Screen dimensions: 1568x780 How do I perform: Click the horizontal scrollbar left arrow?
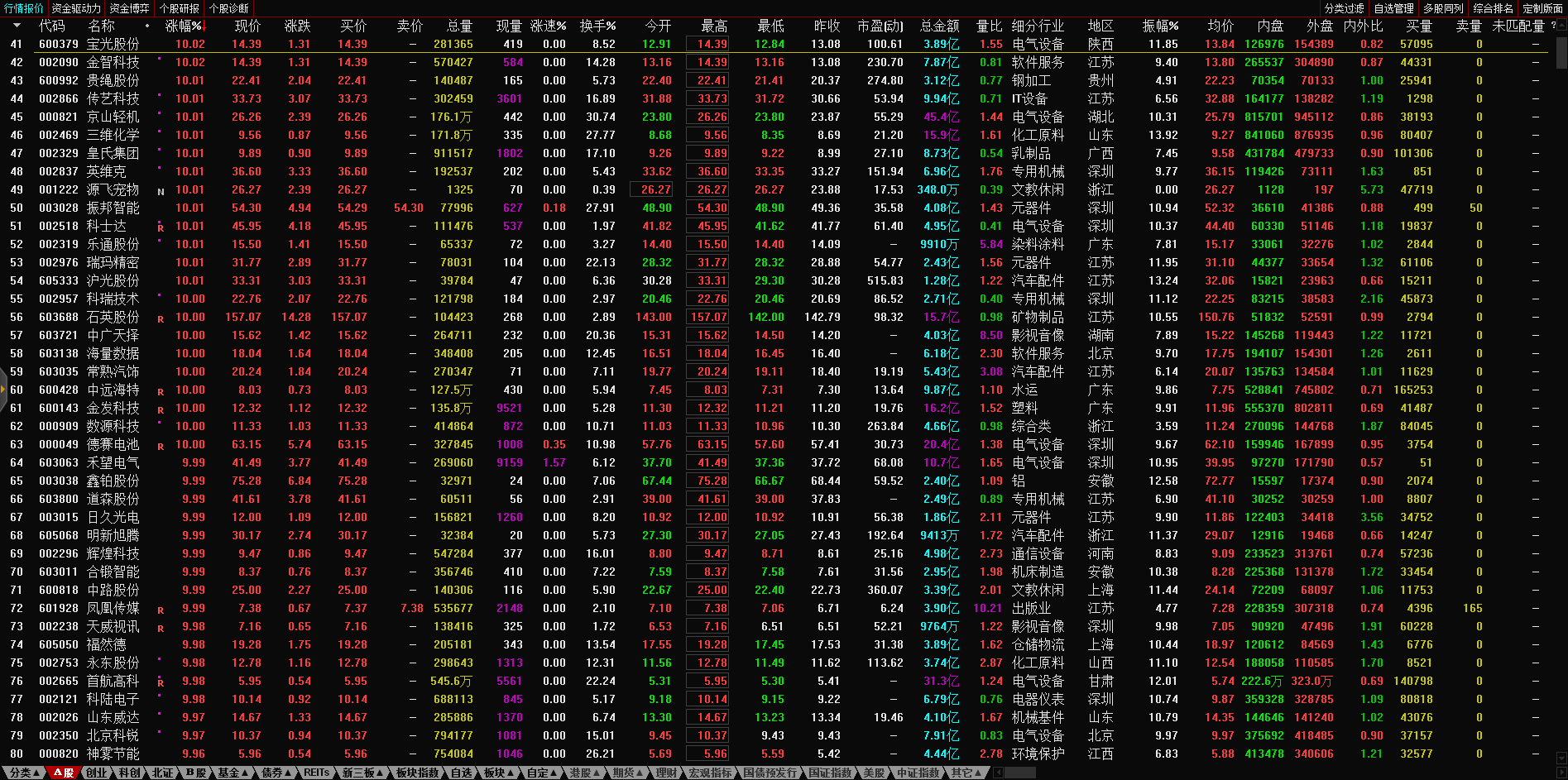(998, 773)
